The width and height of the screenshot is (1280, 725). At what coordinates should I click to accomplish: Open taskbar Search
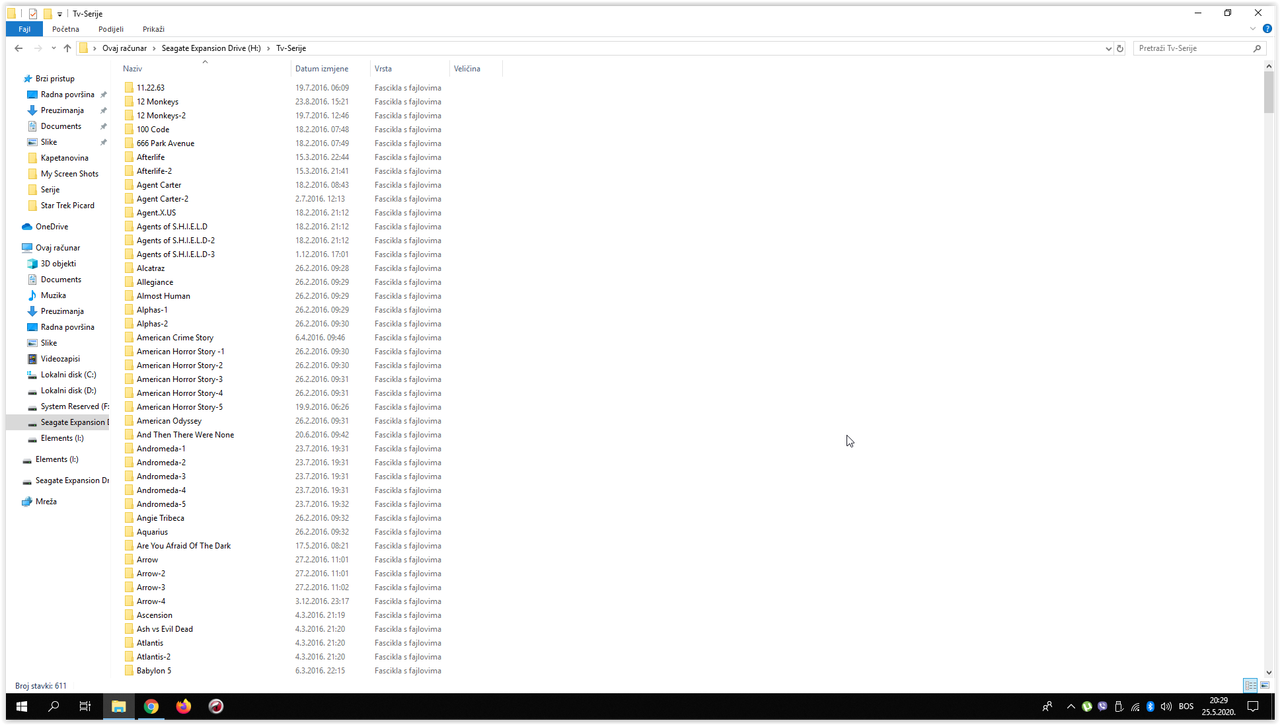54,706
